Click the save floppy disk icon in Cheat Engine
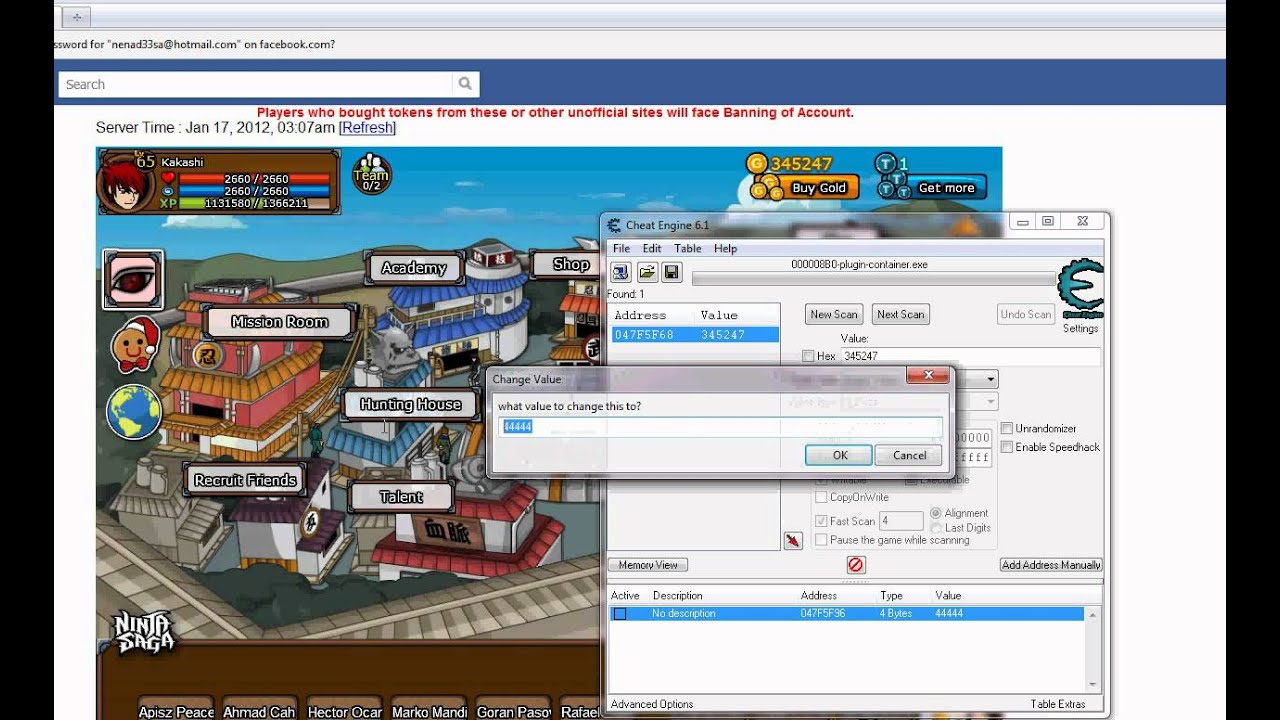 [x=671, y=272]
